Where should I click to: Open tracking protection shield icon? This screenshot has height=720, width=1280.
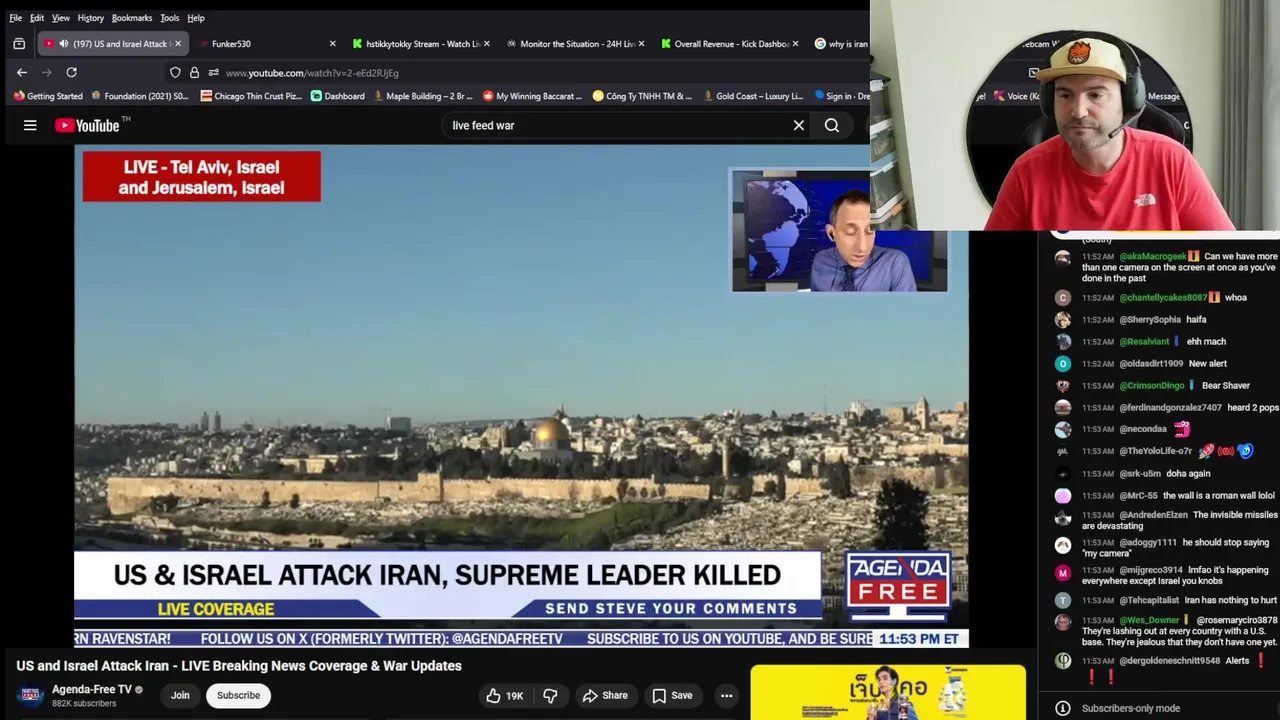(x=175, y=72)
